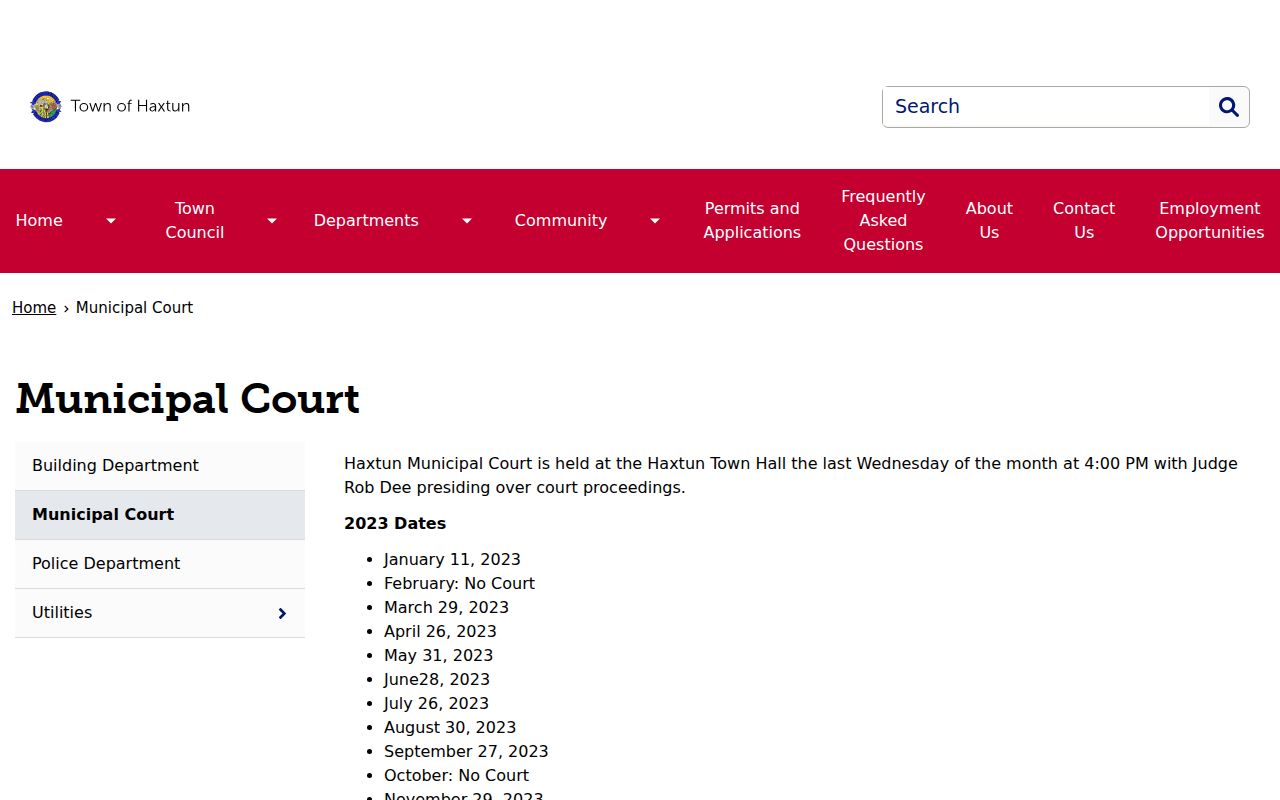Click the March 29, 2023 date
The height and width of the screenshot is (800, 1280).
(x=446, y=608)
